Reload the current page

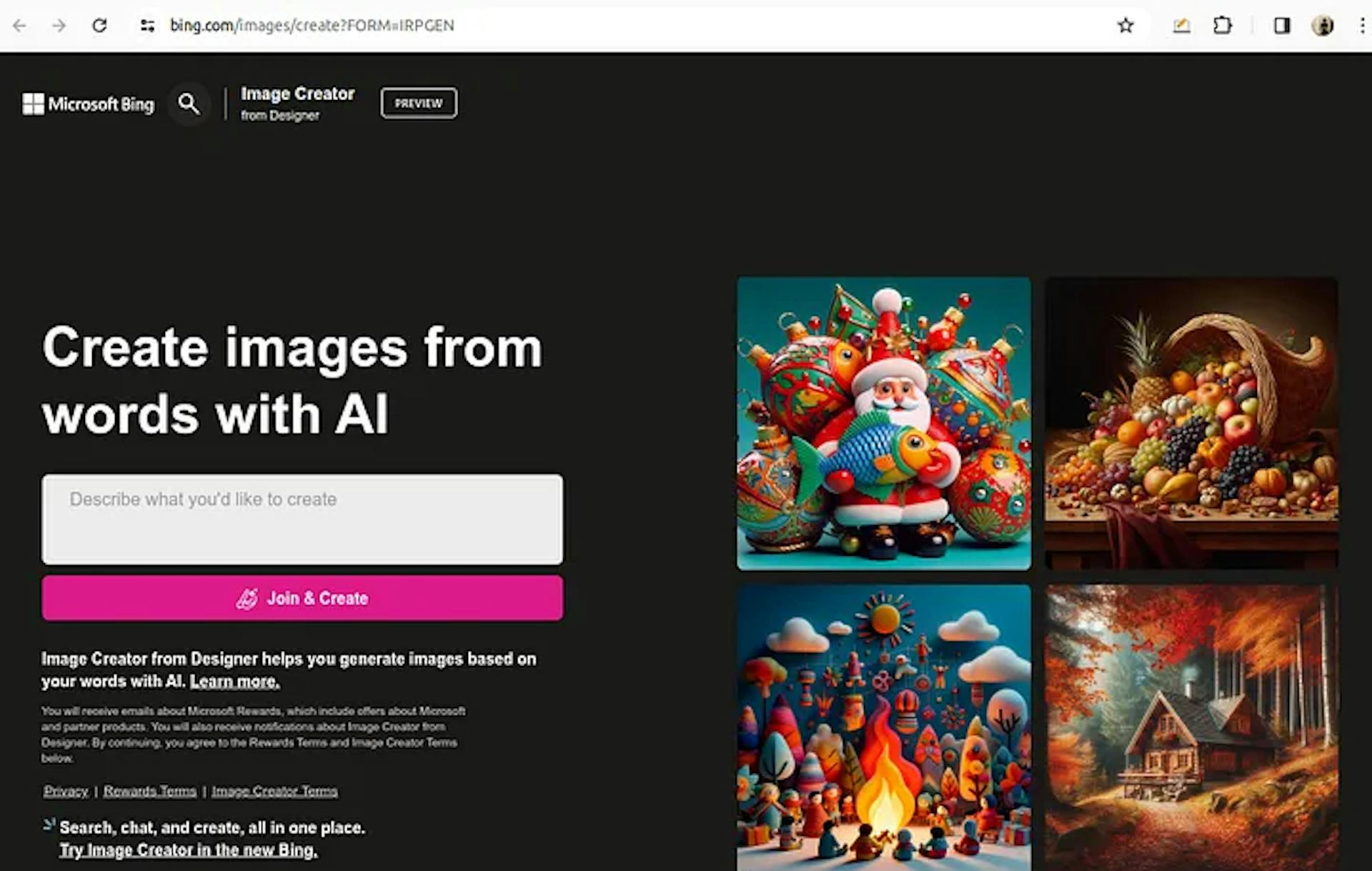coord(100,25)
